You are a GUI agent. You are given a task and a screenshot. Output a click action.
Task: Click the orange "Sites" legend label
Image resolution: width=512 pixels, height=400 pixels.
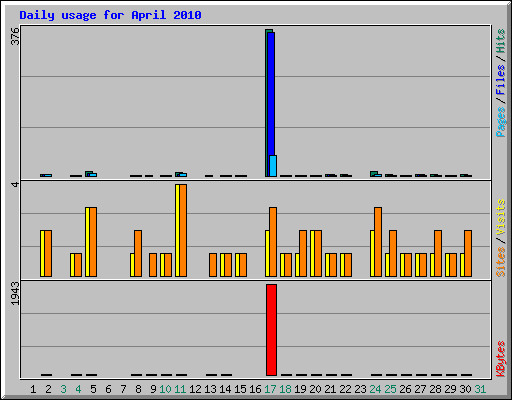501,262
